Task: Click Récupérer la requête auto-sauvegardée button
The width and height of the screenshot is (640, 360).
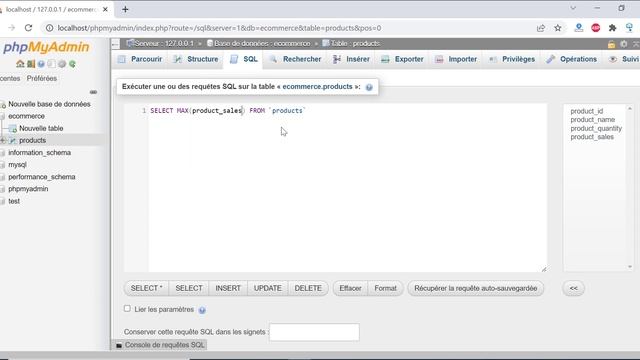Action: point(476,289)
